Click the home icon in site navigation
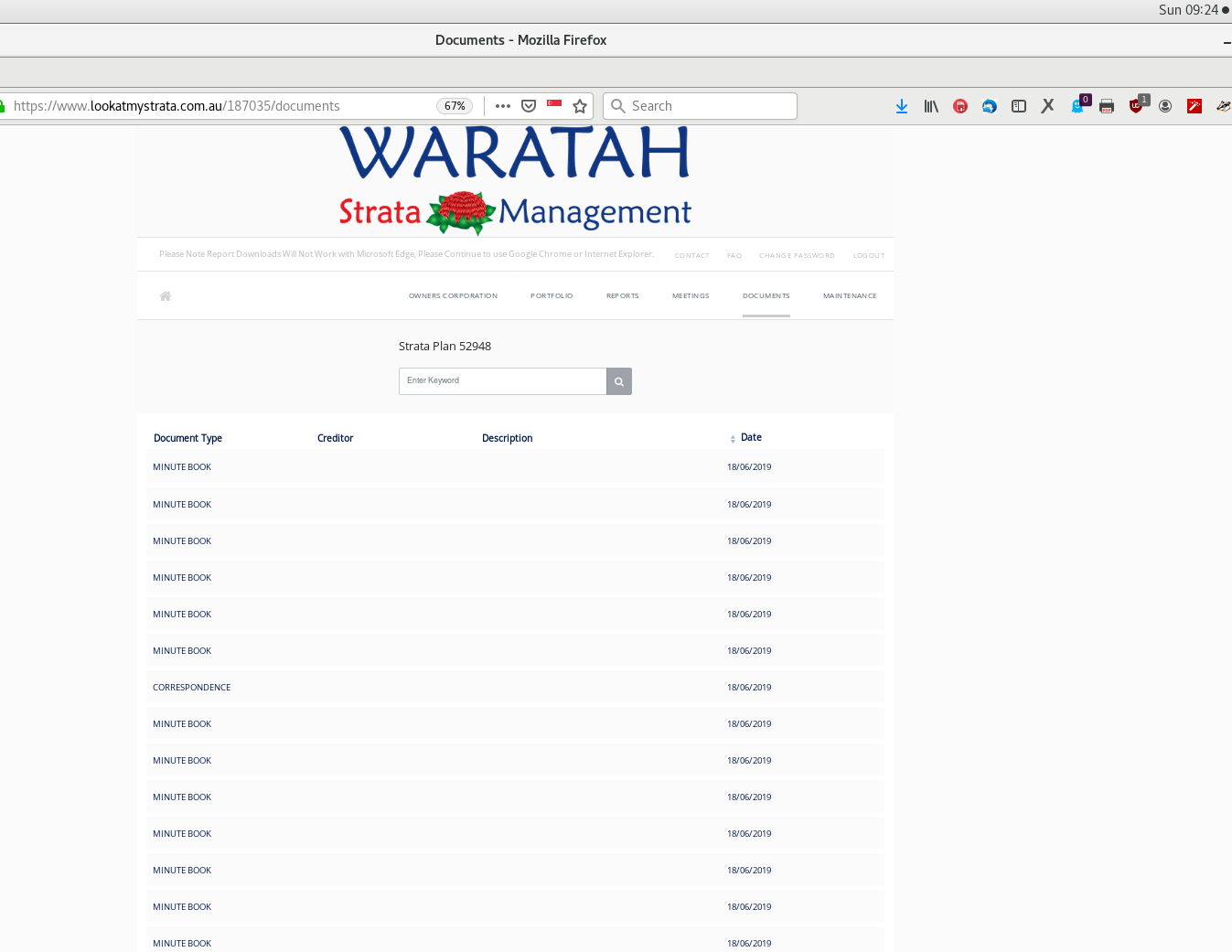The height and width of the screenshot is (952, 1232). [x=166, y=296]
